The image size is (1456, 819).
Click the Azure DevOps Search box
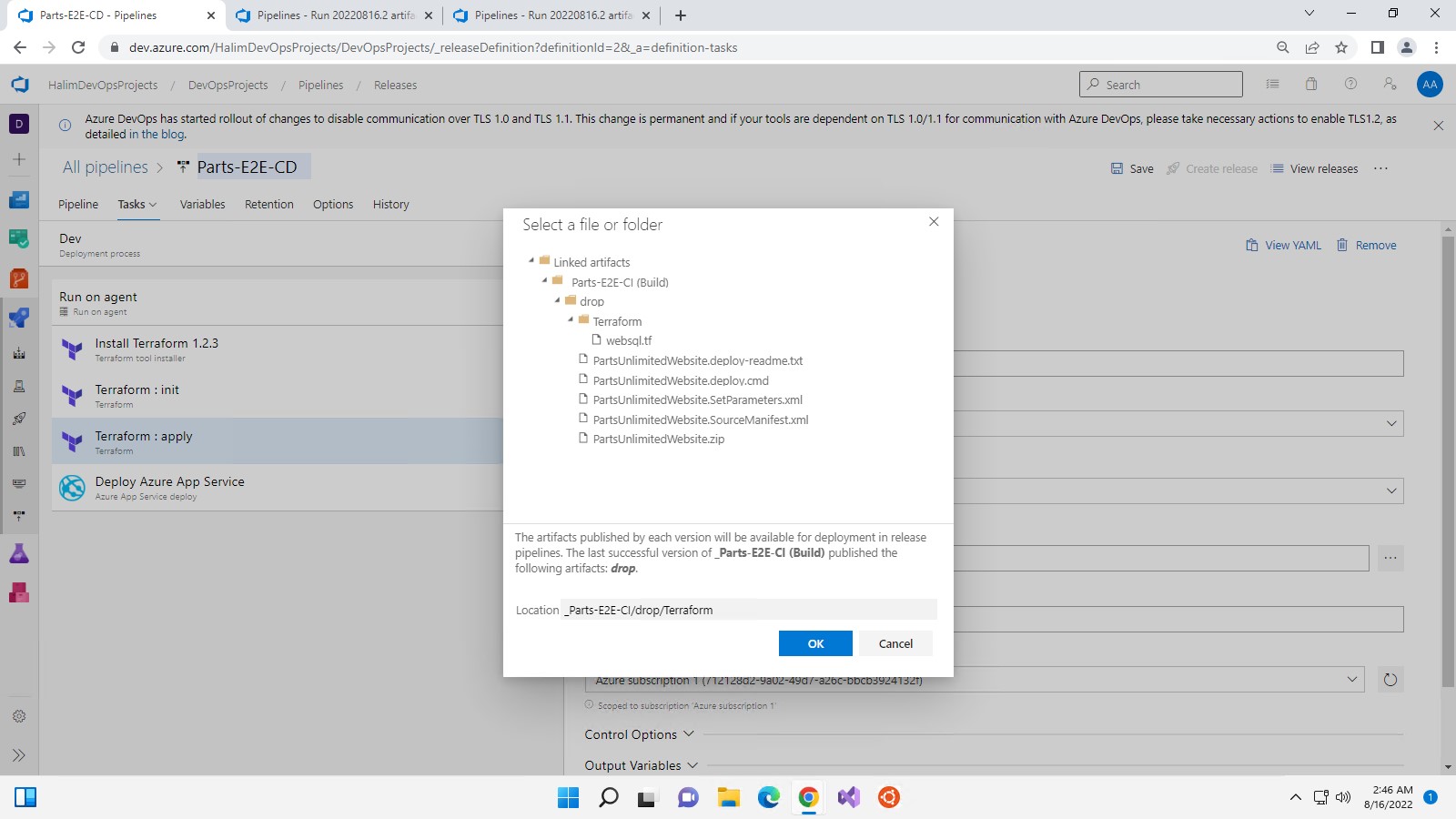[x=1160, y=84]
